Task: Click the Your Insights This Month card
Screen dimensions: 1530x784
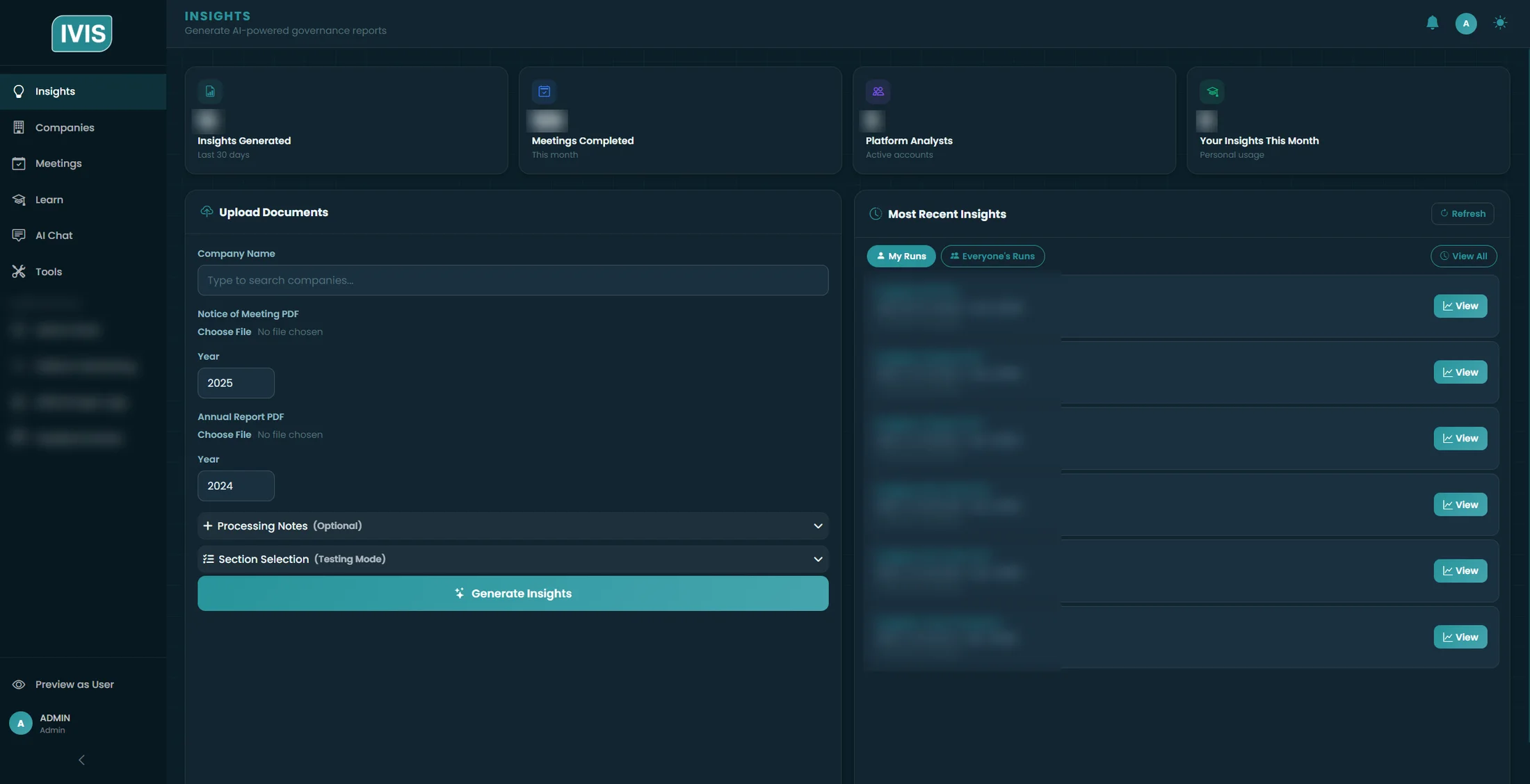Action: 1348,120
